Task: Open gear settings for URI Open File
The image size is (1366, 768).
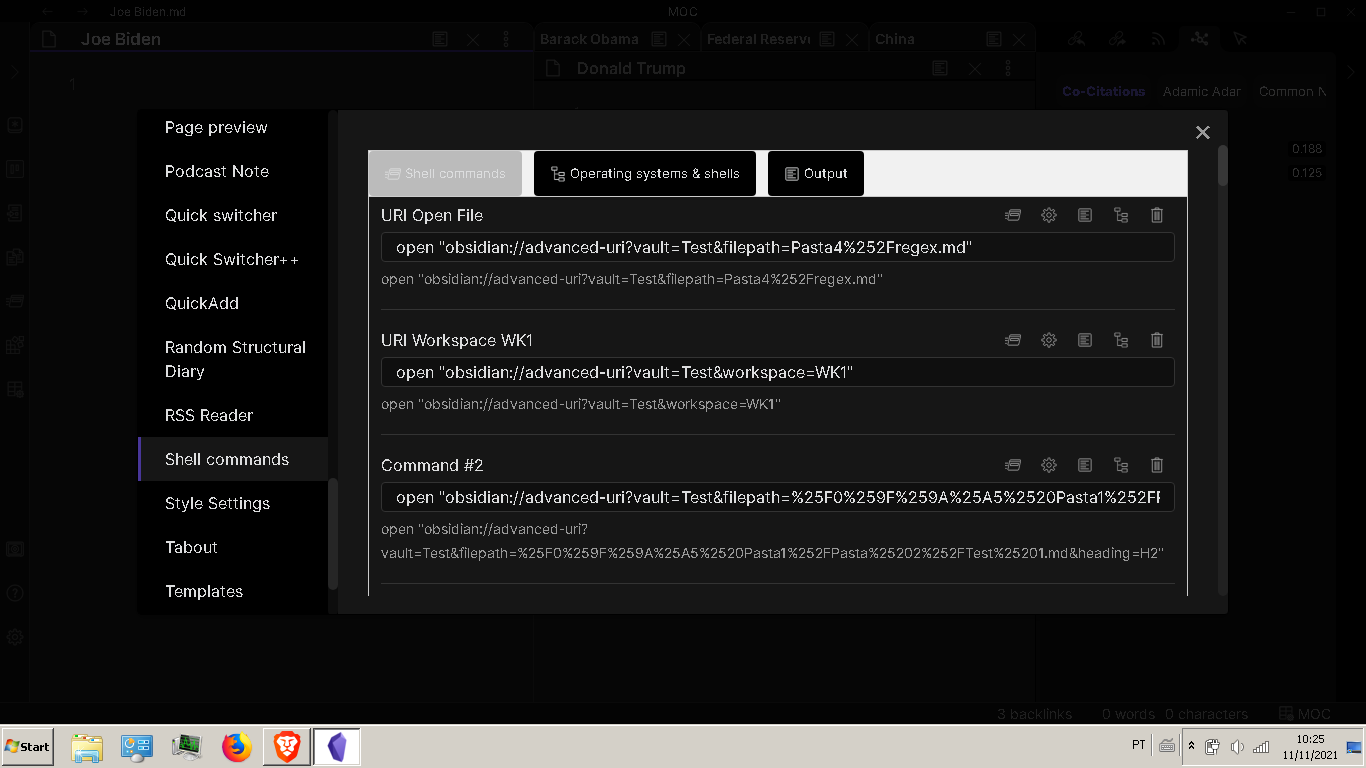Action: click(1049, 215)
